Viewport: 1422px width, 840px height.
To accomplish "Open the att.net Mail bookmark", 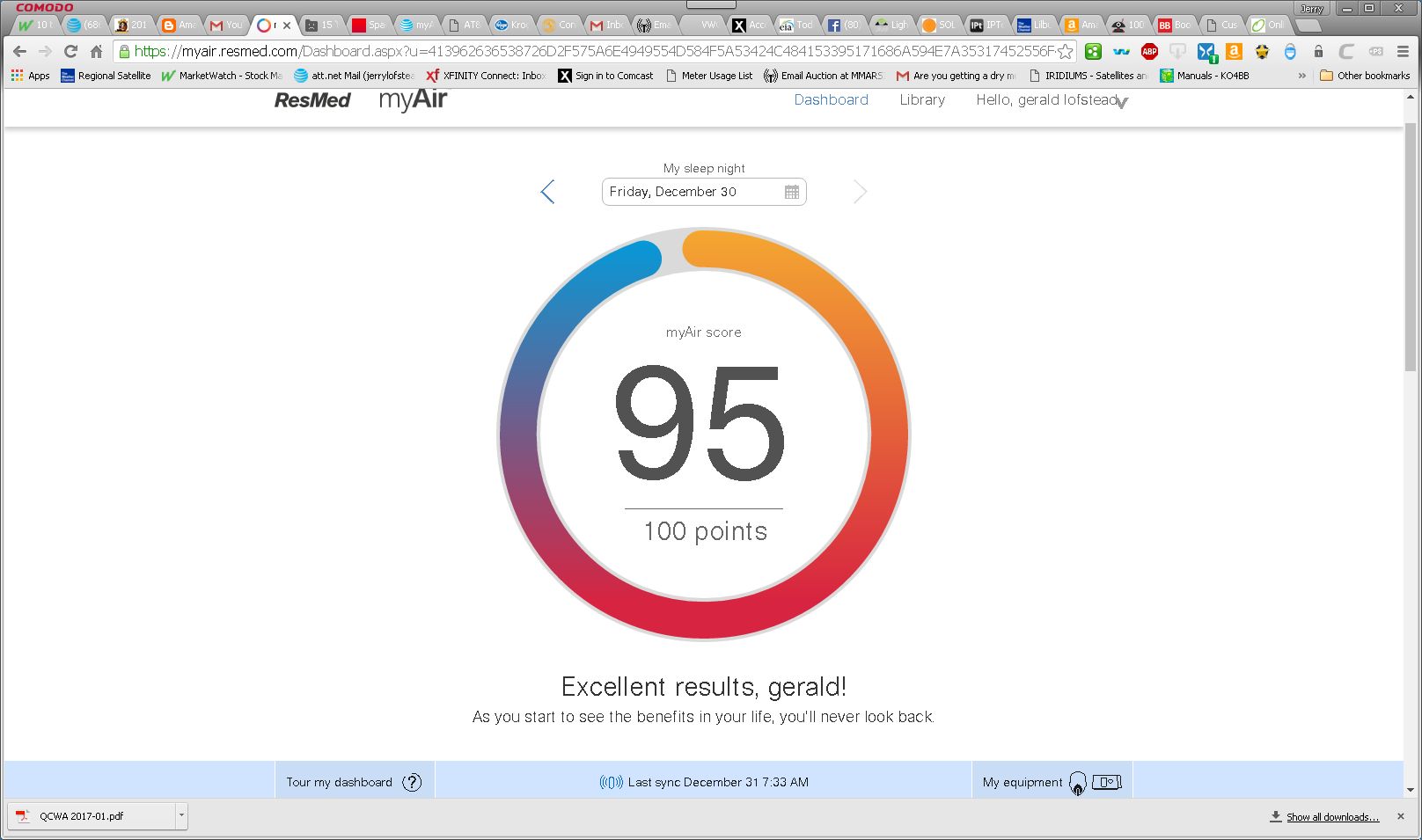I will [354, 76].
